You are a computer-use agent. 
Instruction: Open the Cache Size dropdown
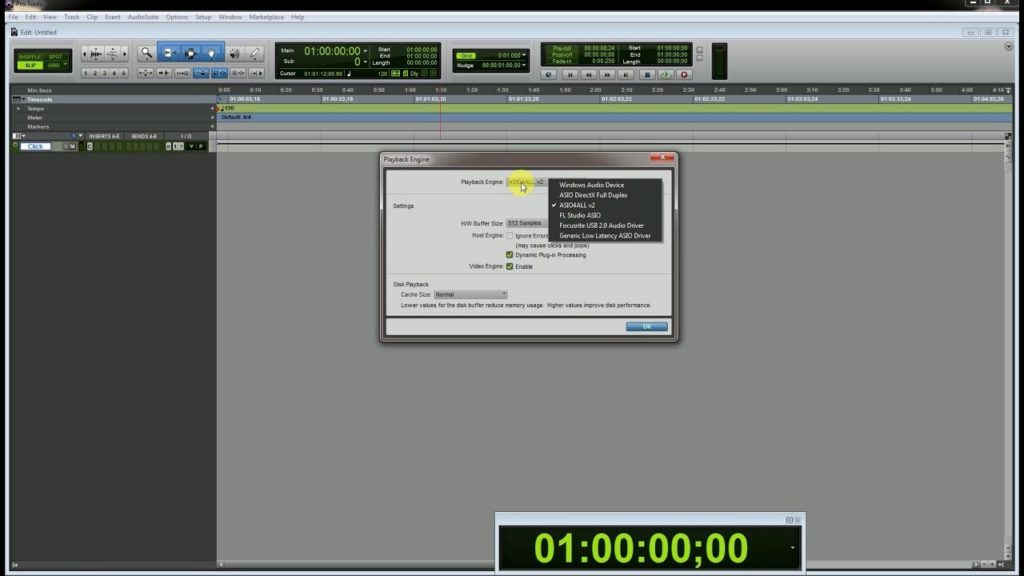click(470, 295)
